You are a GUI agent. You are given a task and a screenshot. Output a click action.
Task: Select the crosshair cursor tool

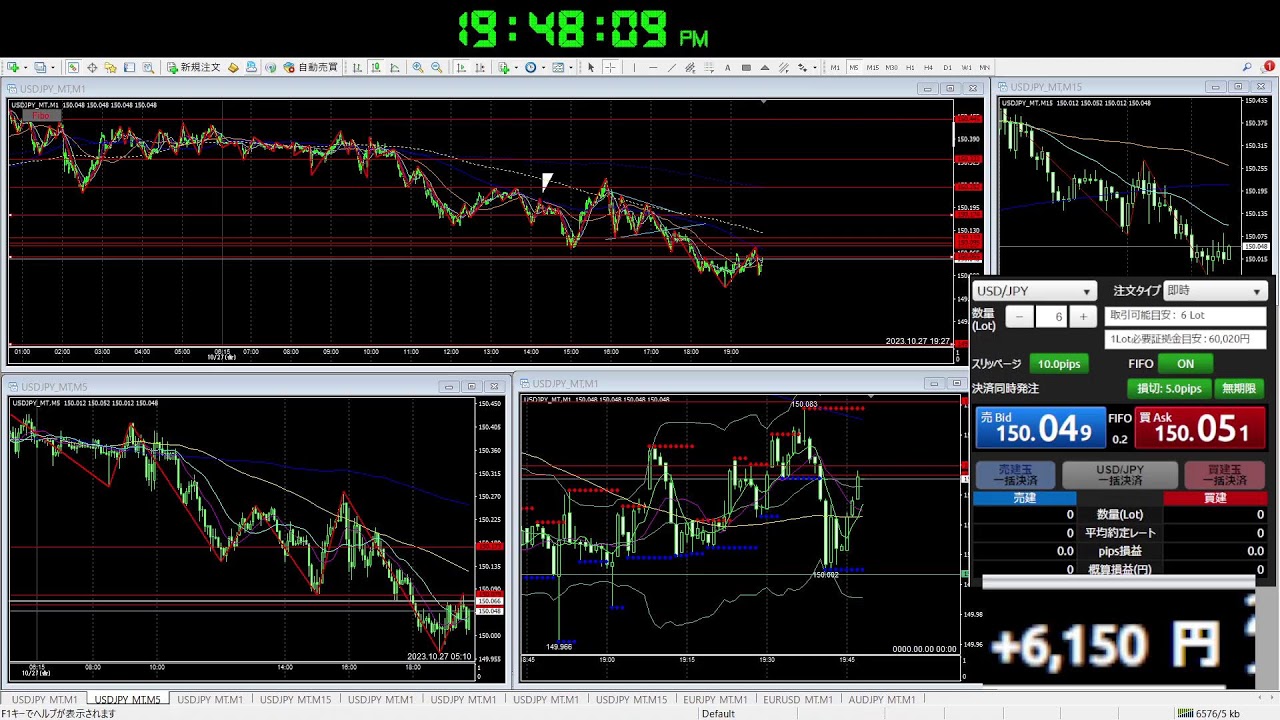(x=609, y=68)
